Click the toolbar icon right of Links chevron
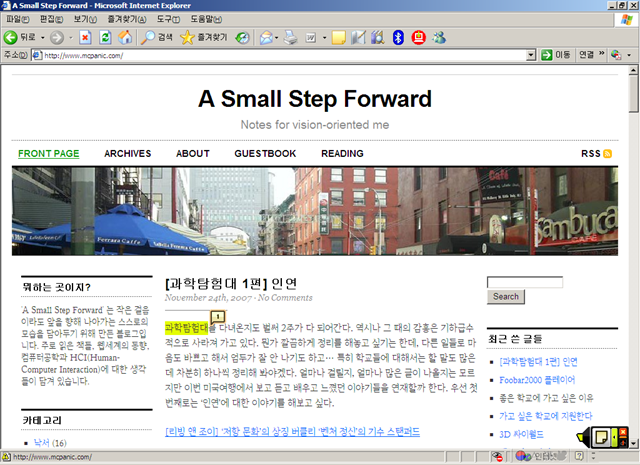The width and height of the screenshot is (640, 465). click(616, 55)
